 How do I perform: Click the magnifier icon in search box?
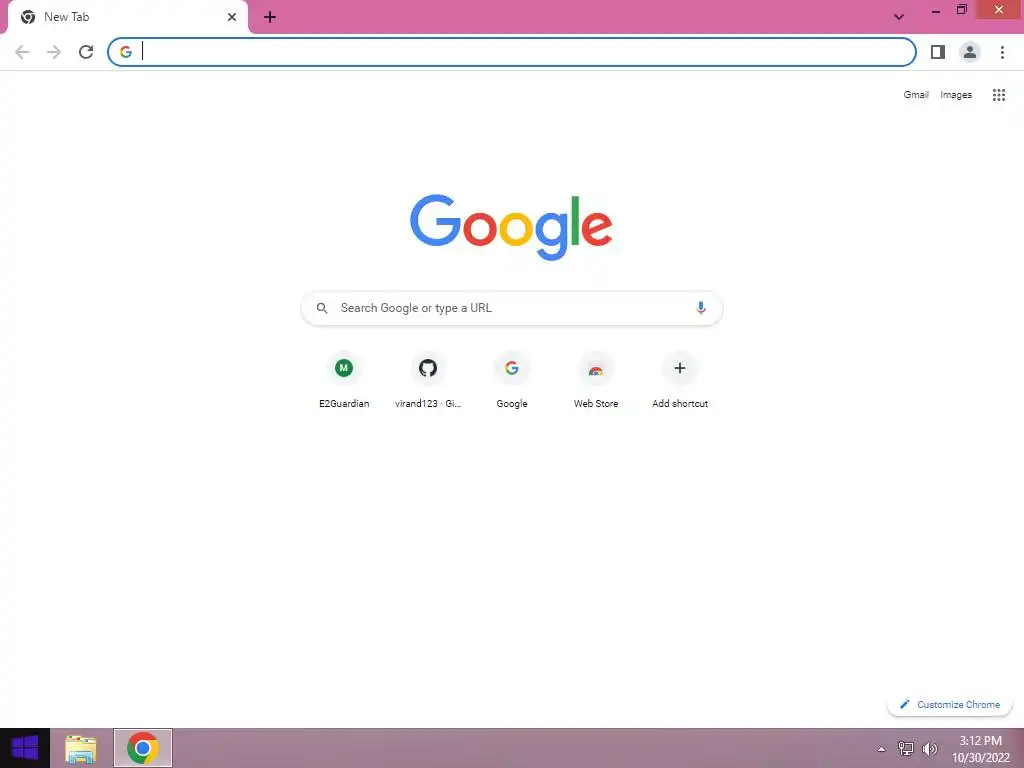[x=322, y=308]
